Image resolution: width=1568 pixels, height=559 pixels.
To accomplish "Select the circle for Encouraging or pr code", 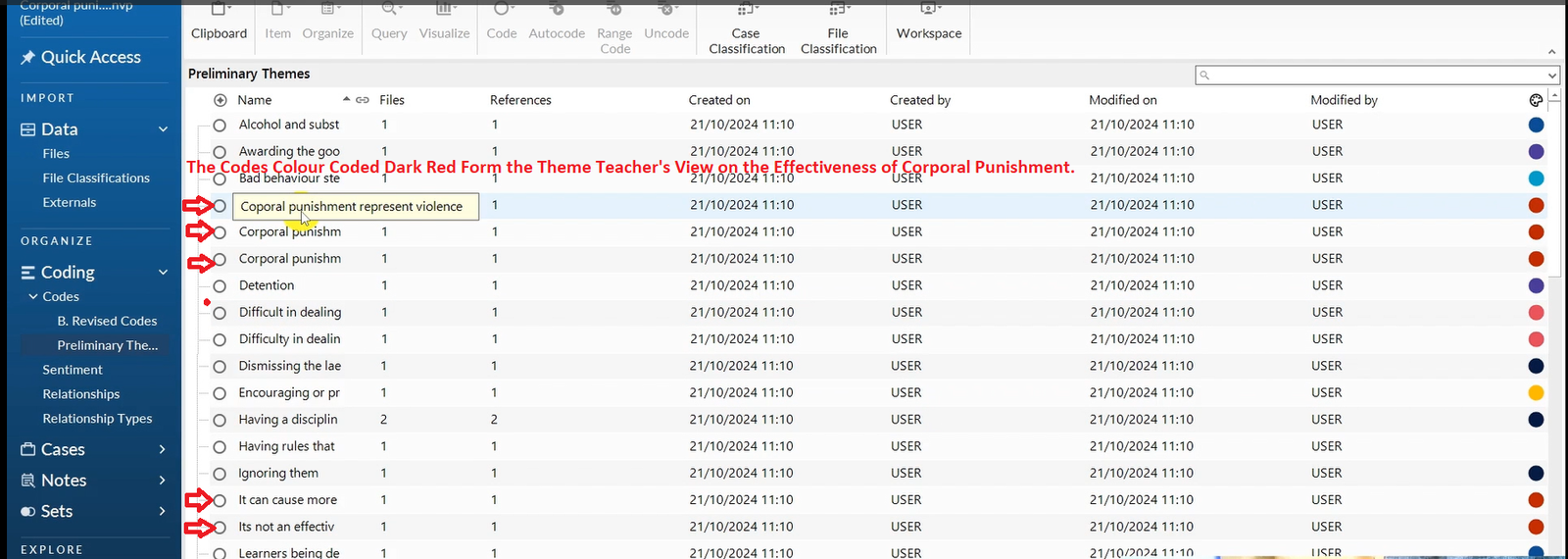I will pyautogui.click(x=220, y=393).
